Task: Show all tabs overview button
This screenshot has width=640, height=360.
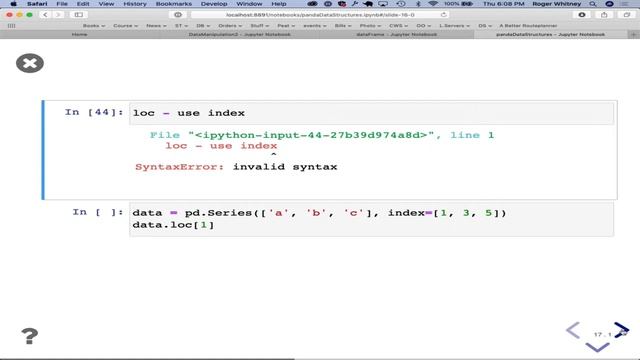Action: tap(627, 15)
